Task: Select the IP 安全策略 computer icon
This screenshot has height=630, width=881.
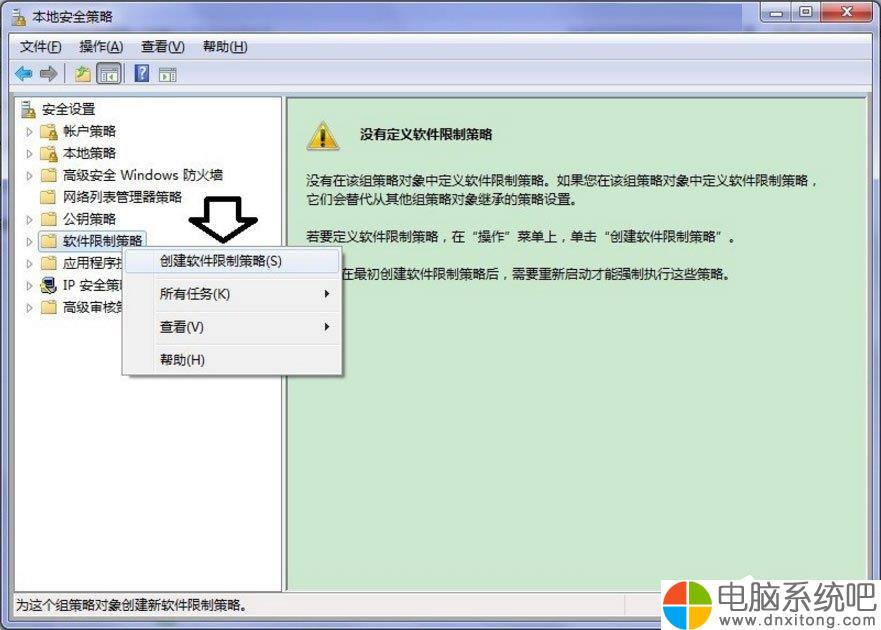Action: tap(49, 285)
